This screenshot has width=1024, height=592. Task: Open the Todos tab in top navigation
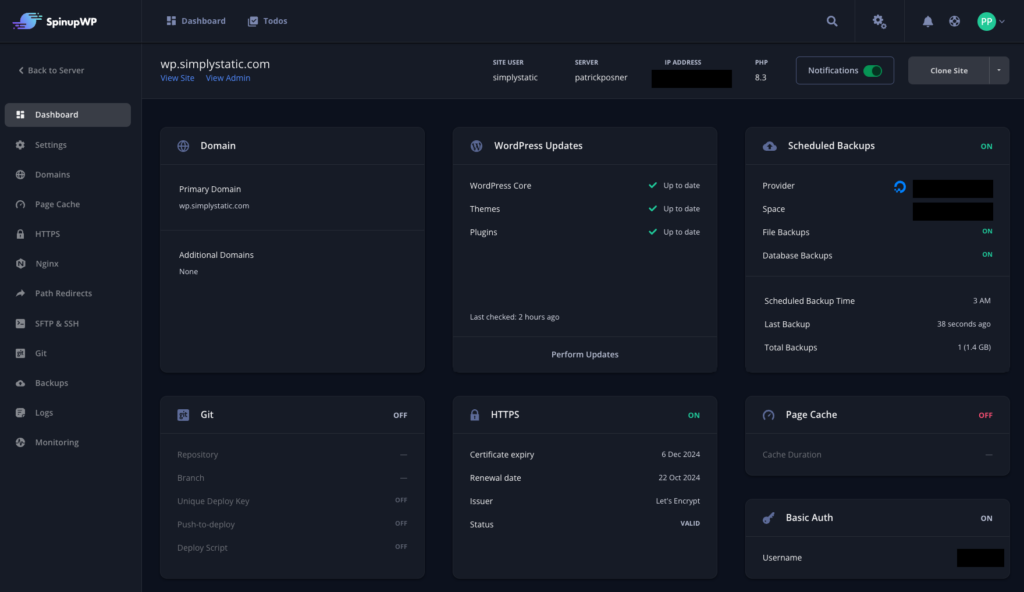[x=267, y=21]
